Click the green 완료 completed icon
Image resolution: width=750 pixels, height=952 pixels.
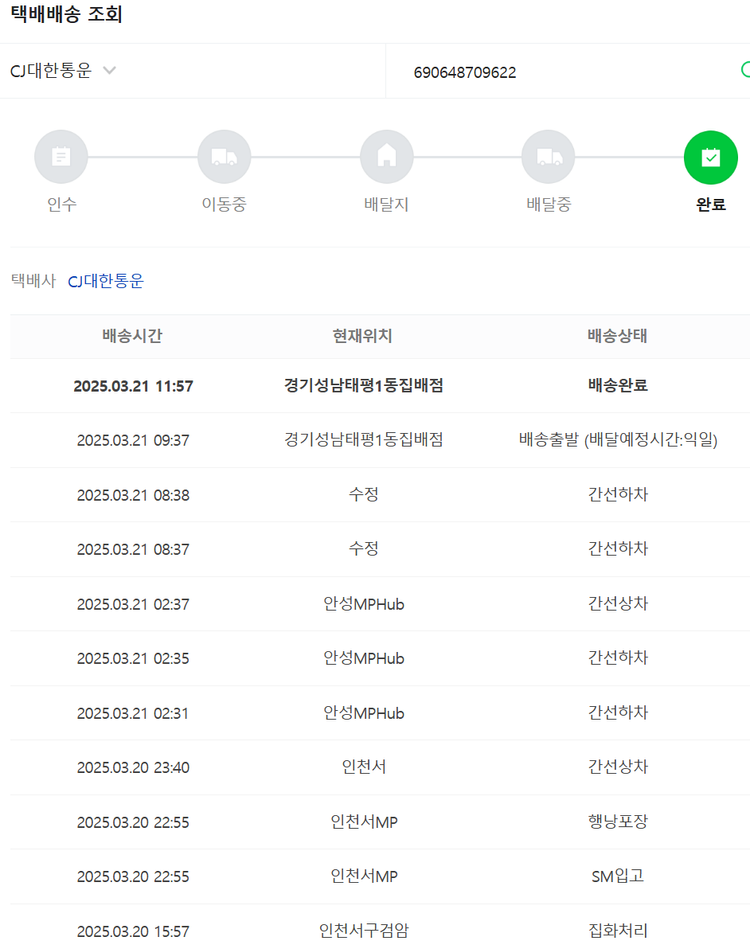(710, 157)
